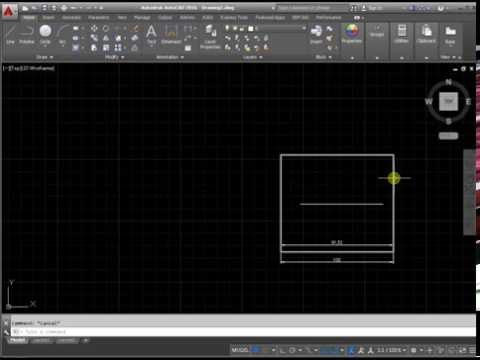The width and height of the screenshot is (480, 360).
Task: Select the Stretch tool in Modify panel
Action: [94, 48]
